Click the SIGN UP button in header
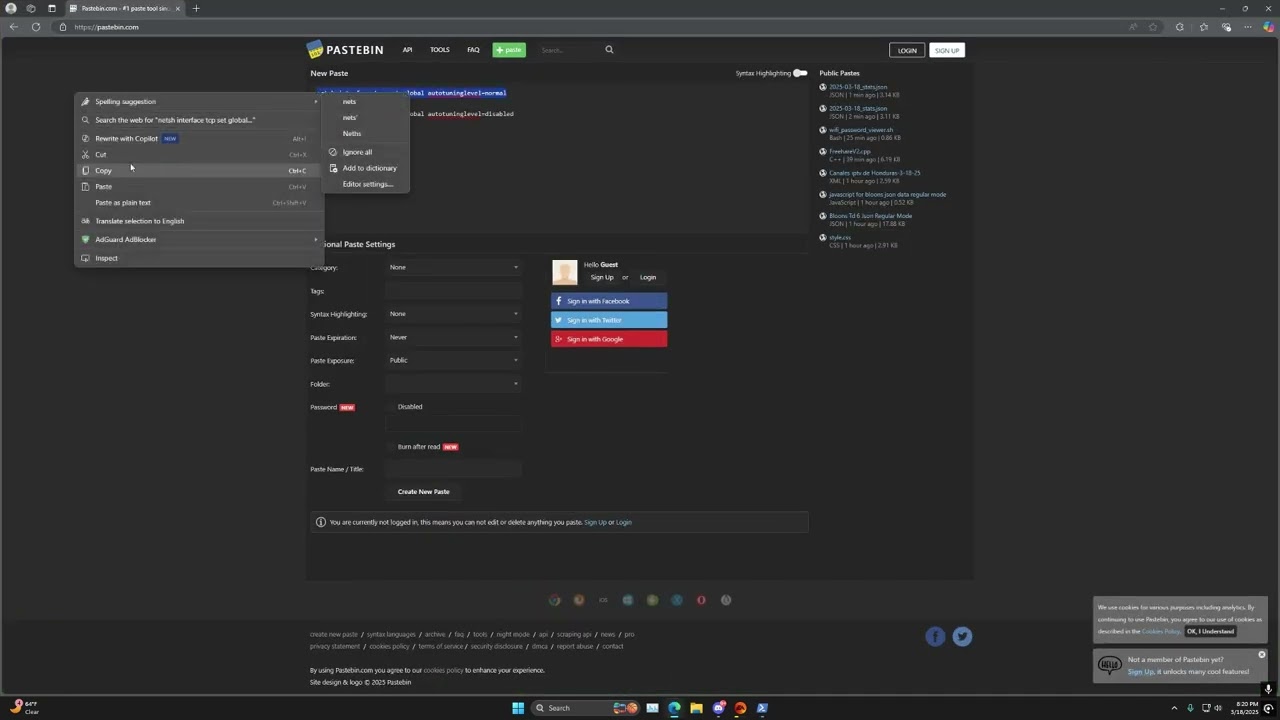Image resolution: width=1280 pixels, height=720 pixels. coord(947,50)
